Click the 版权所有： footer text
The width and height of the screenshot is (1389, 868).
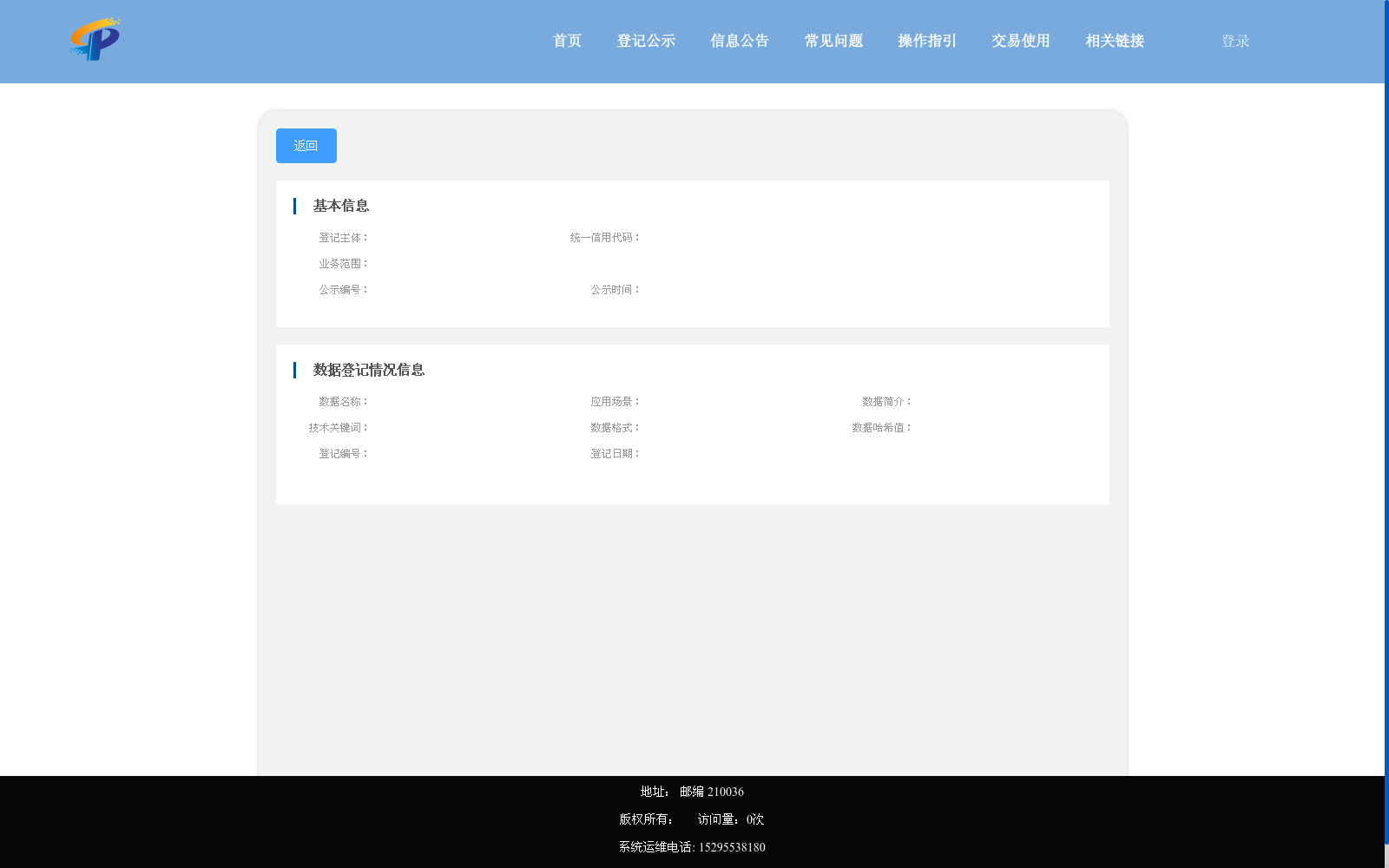(647, 819)
